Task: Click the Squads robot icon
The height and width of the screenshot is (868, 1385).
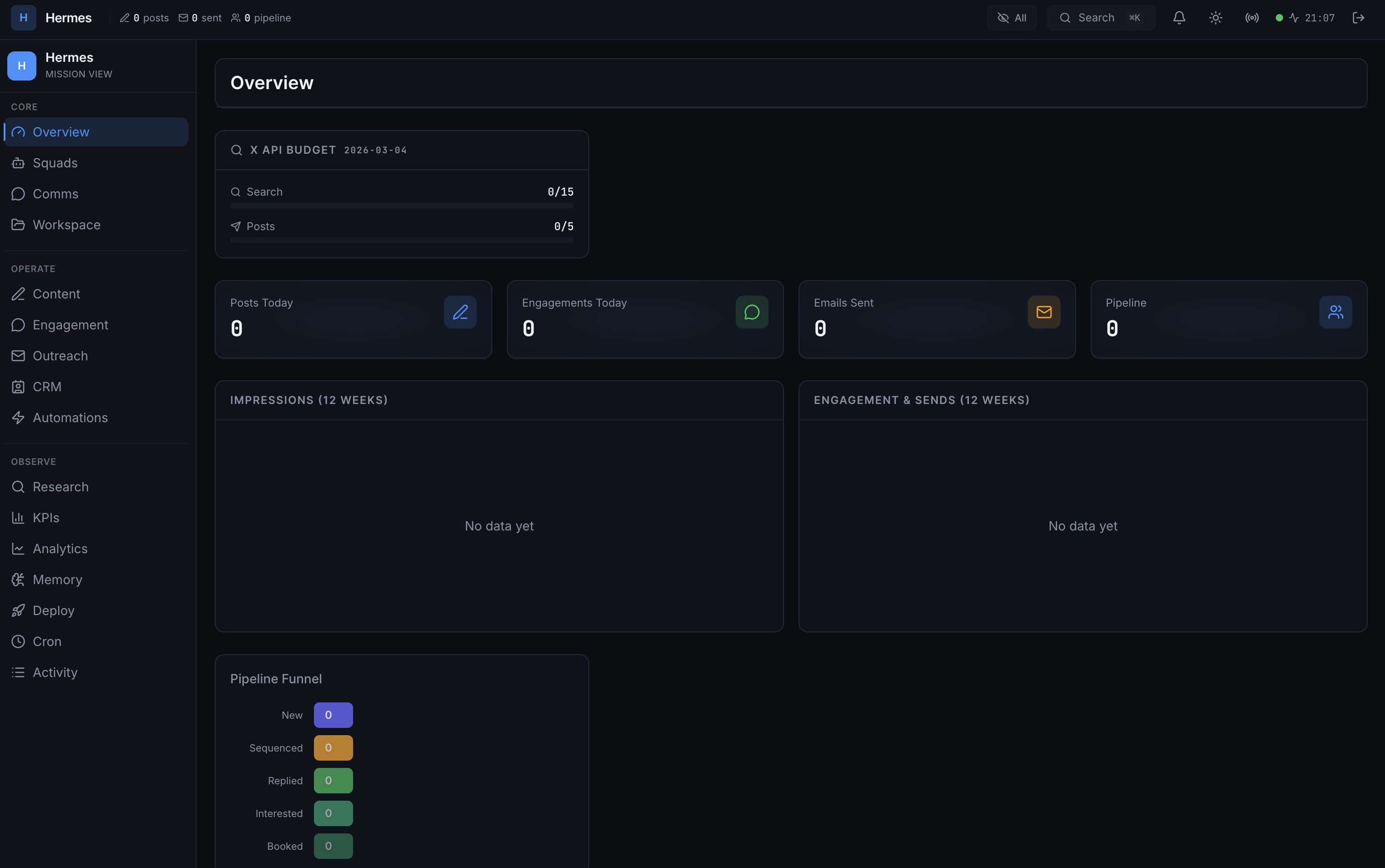Action: point(18,163)
